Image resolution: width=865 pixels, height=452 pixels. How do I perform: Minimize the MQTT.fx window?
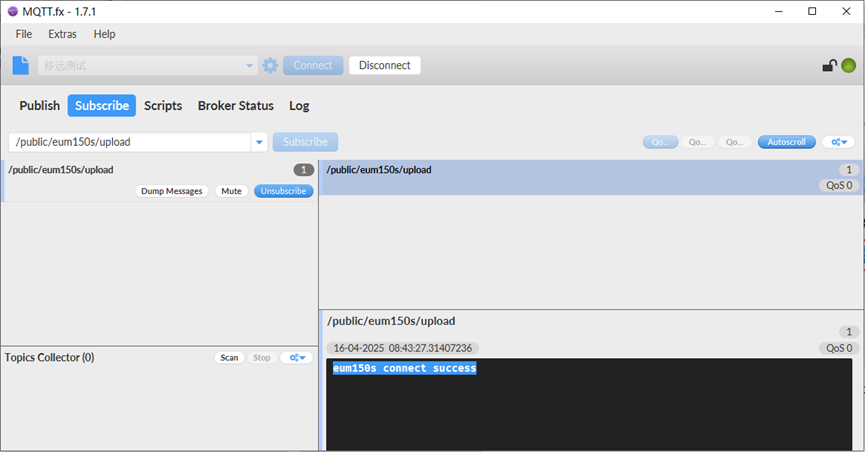[x=778, y=12]
